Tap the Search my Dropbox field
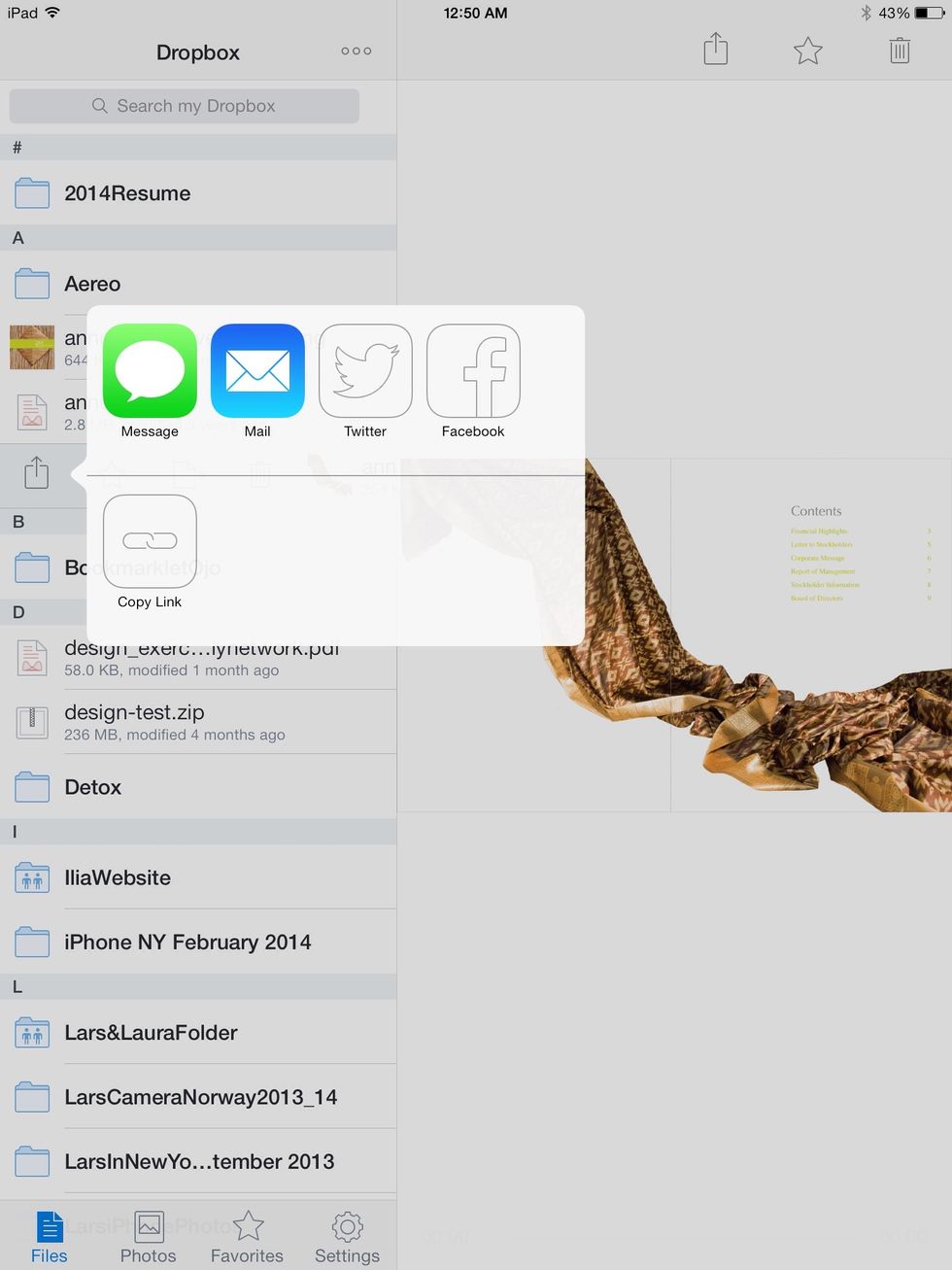 pyautogui.click(x=185, y=106)
